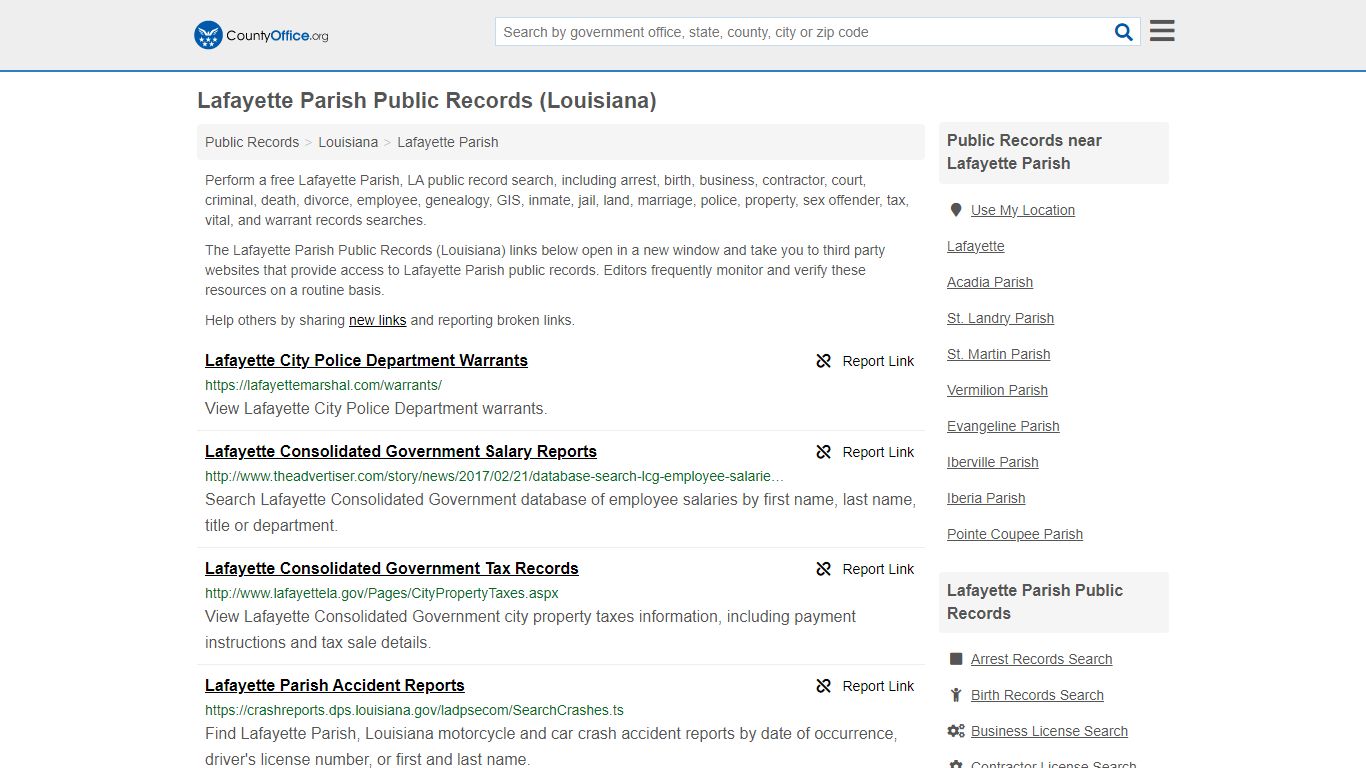Click broken-link icon for Police Department Warrants
This screenshot has height=768, width=1366.
pyautogui.click(x=824, y=361)
